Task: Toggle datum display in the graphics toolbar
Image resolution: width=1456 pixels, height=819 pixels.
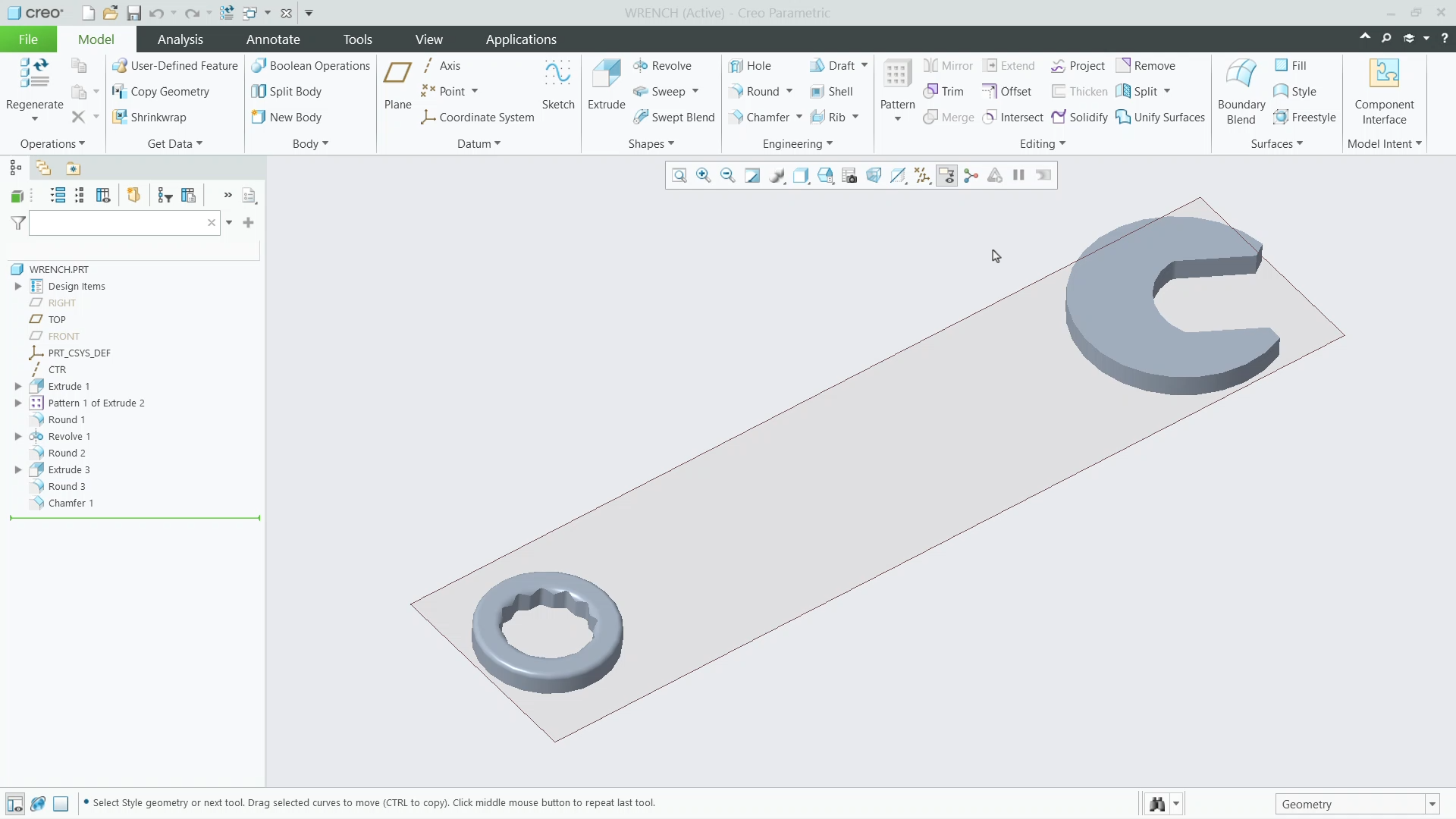Action: pyautogui.click(x=922, y=175)
